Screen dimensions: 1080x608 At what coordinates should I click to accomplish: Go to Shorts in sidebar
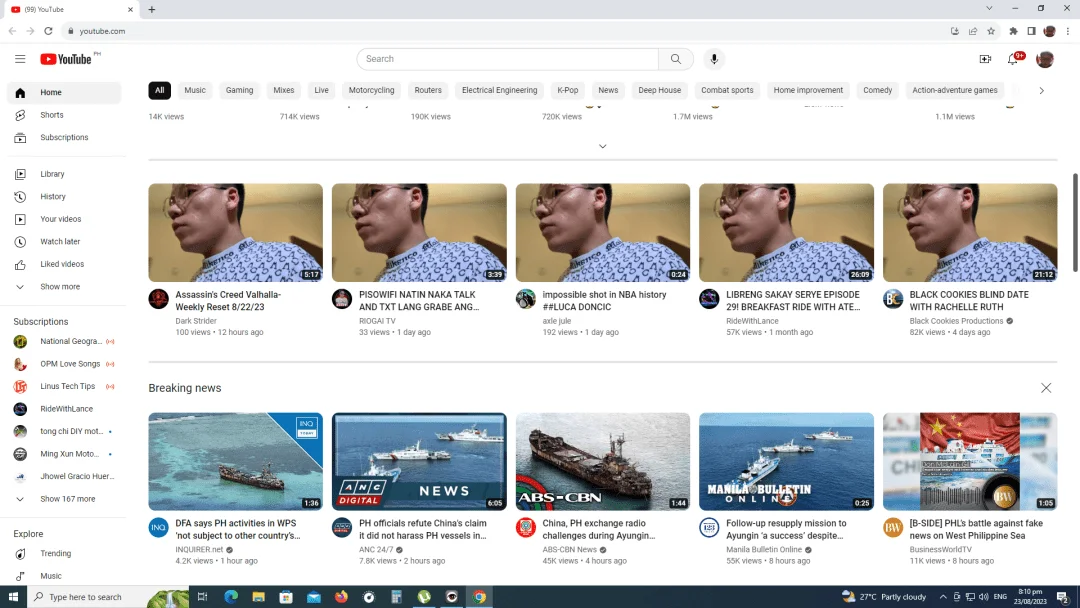pyautogui.click(x=64, y=115)
